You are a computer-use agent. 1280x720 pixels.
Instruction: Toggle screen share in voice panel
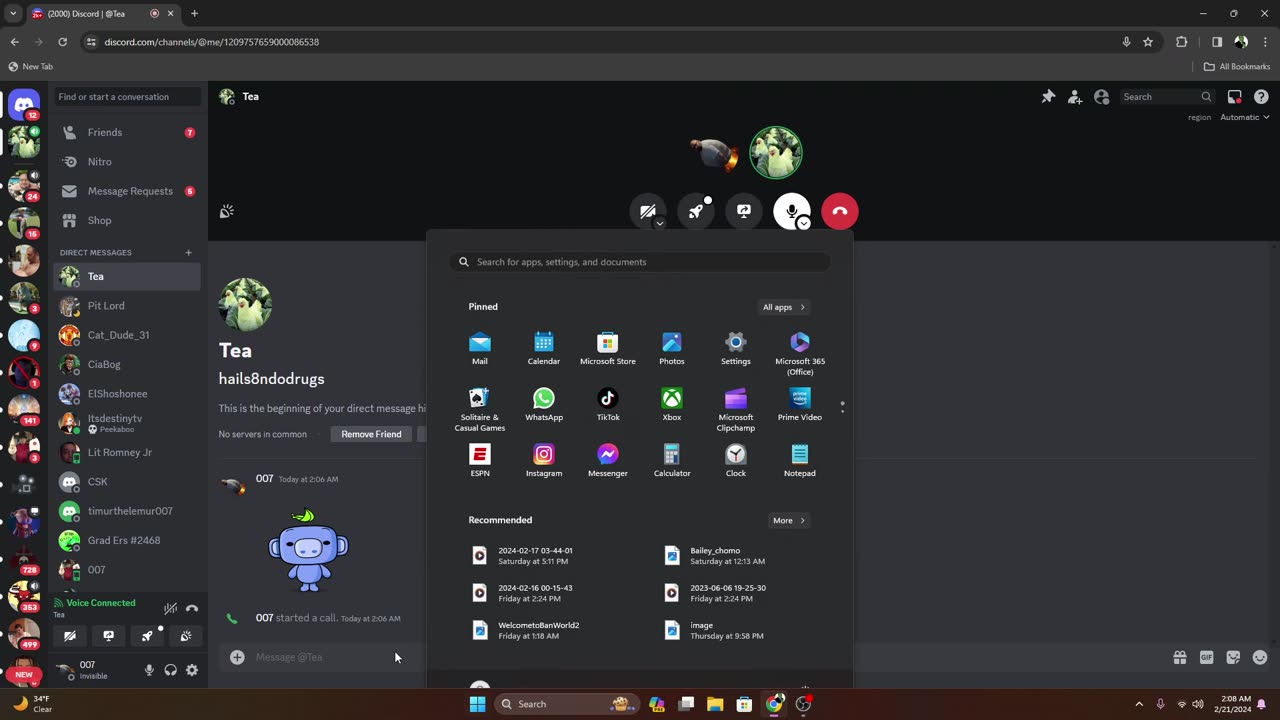pyautogui.click(x=108, y=636)
